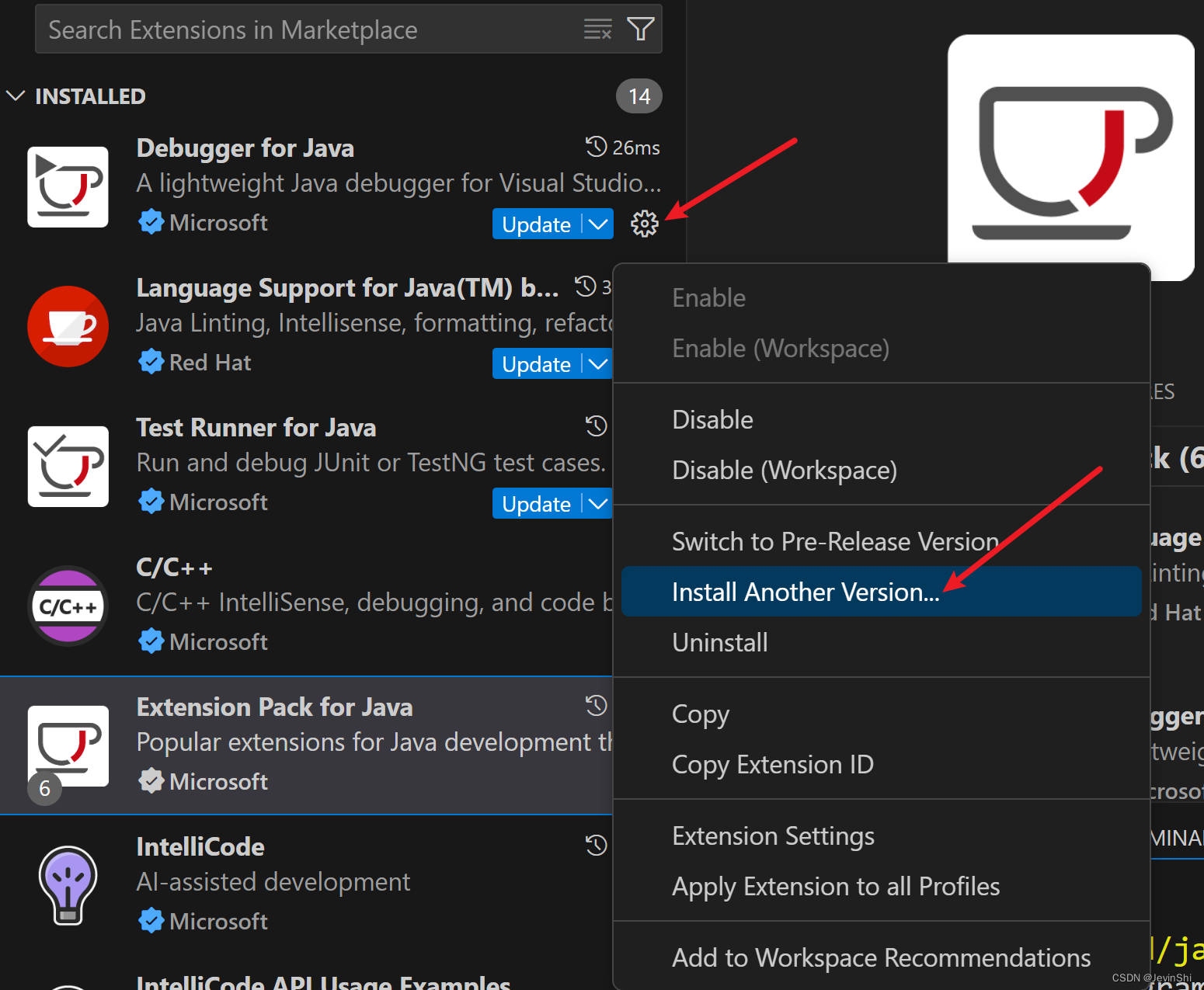Click the Test Runner for Java icon

[68, 466]
